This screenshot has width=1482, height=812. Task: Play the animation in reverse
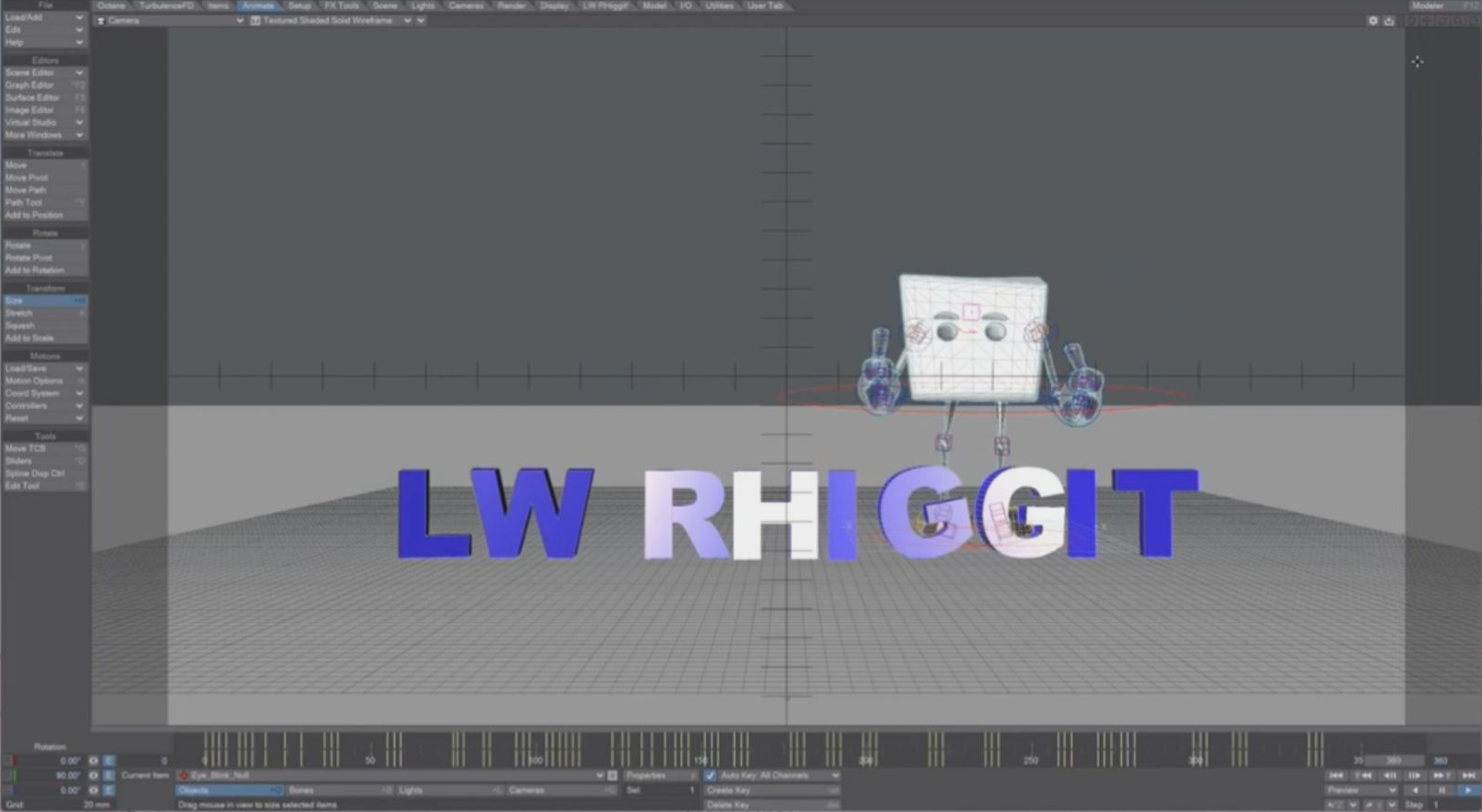[1416, 791]
